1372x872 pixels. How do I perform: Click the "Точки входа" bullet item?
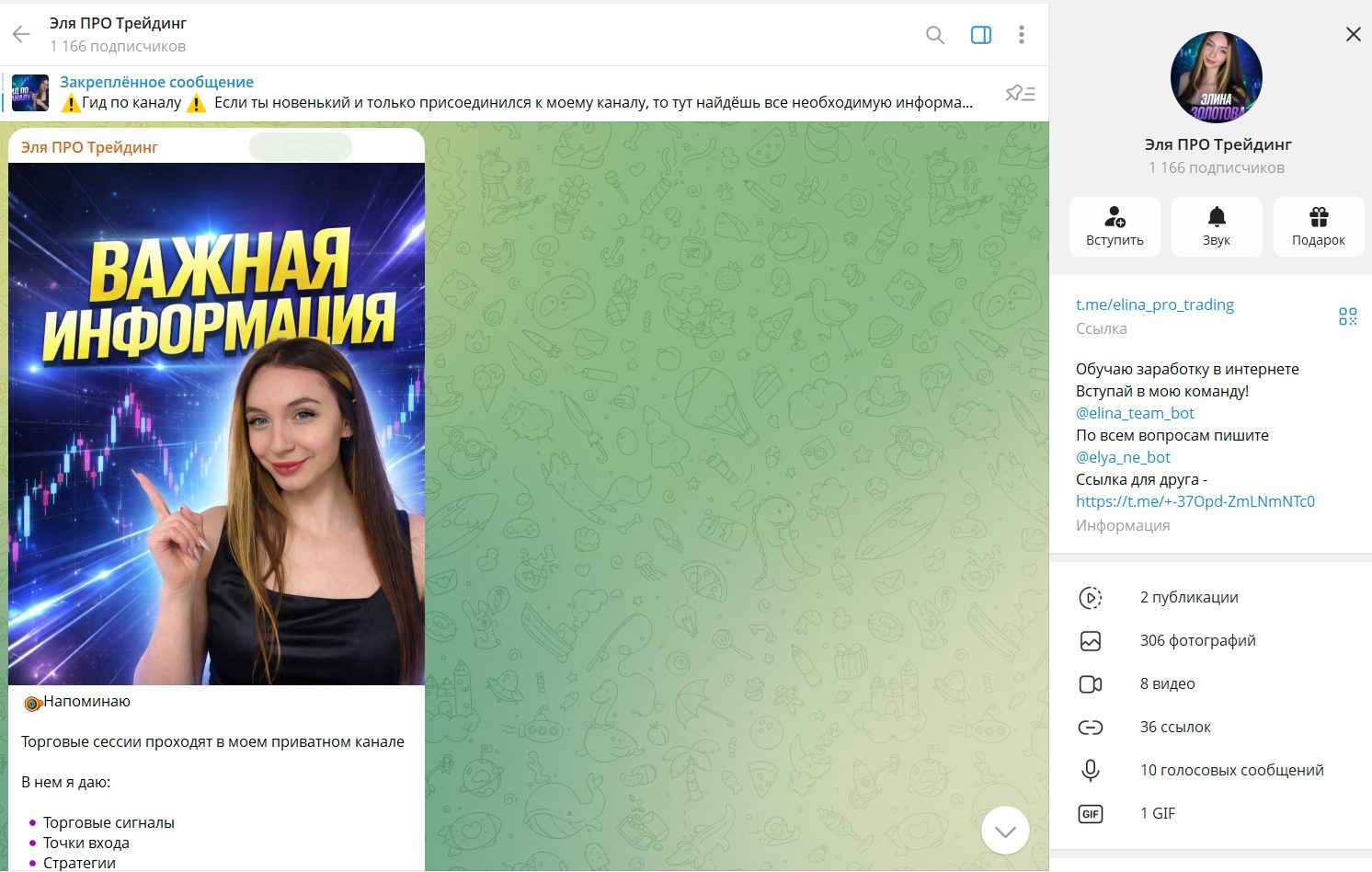(86, 843)
